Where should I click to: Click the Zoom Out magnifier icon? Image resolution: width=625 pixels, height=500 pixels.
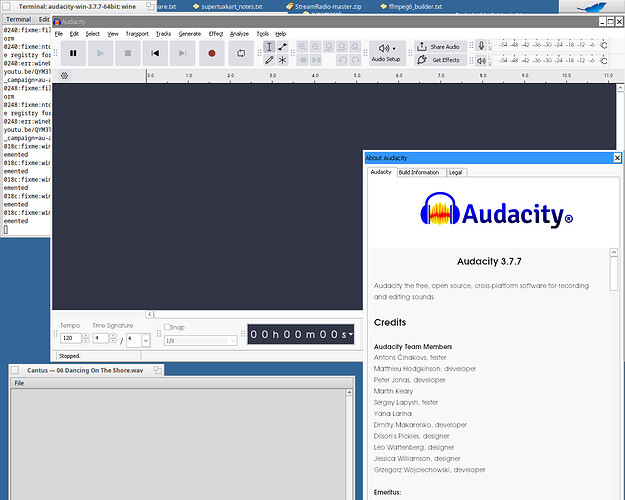316,47
